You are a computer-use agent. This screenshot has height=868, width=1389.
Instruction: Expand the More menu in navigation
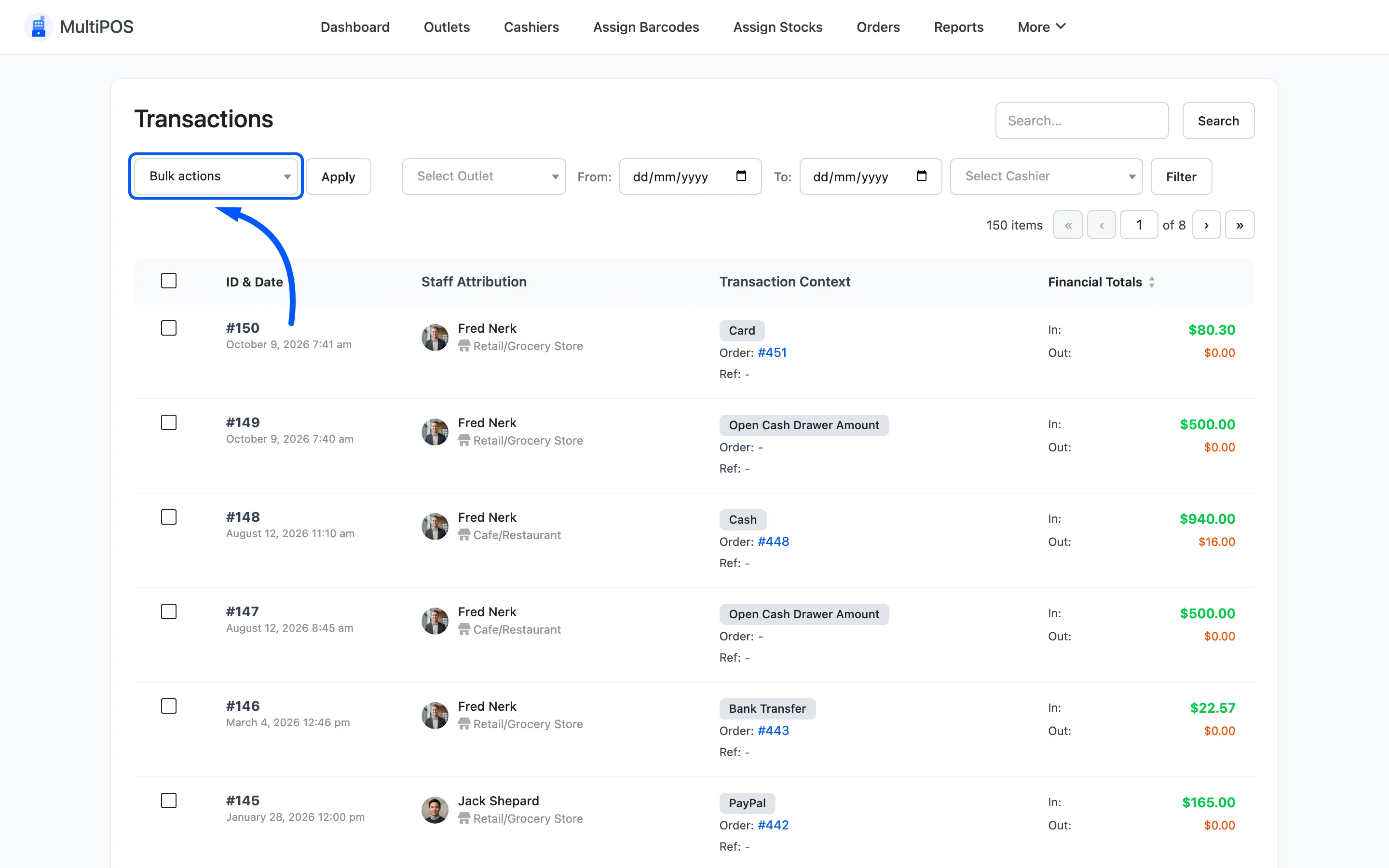coord(1041,27)
